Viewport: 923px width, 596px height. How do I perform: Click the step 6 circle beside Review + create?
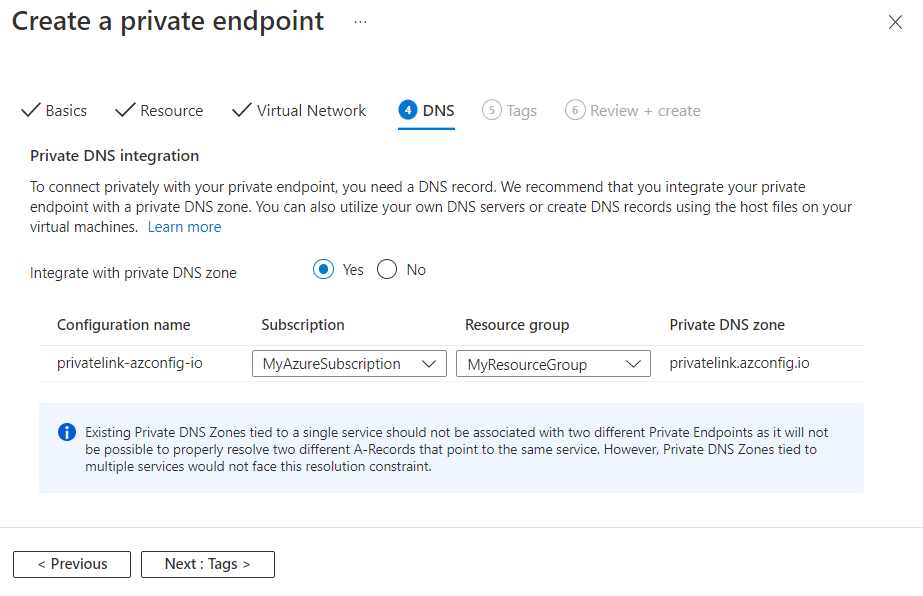(575, 110)
